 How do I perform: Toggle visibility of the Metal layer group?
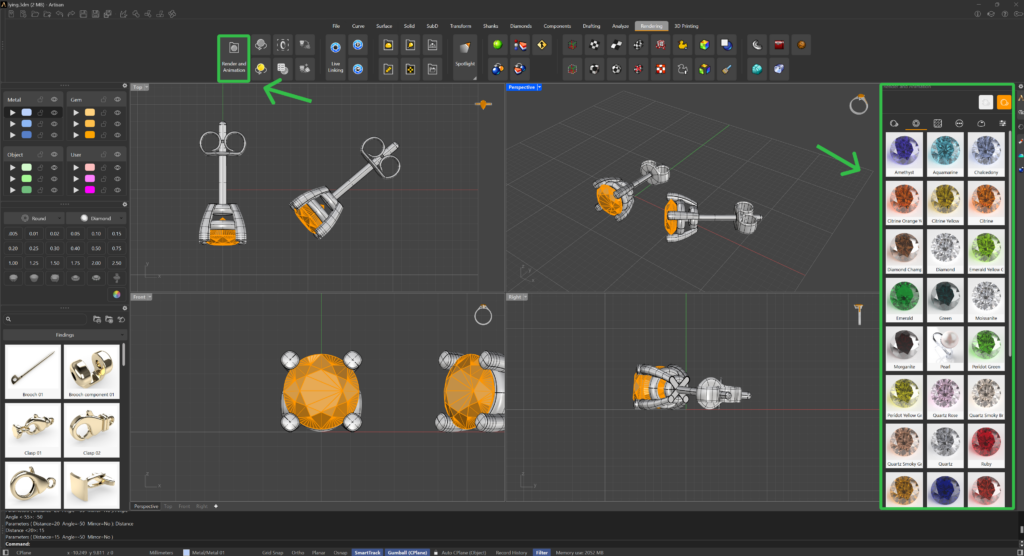[55, 100]
